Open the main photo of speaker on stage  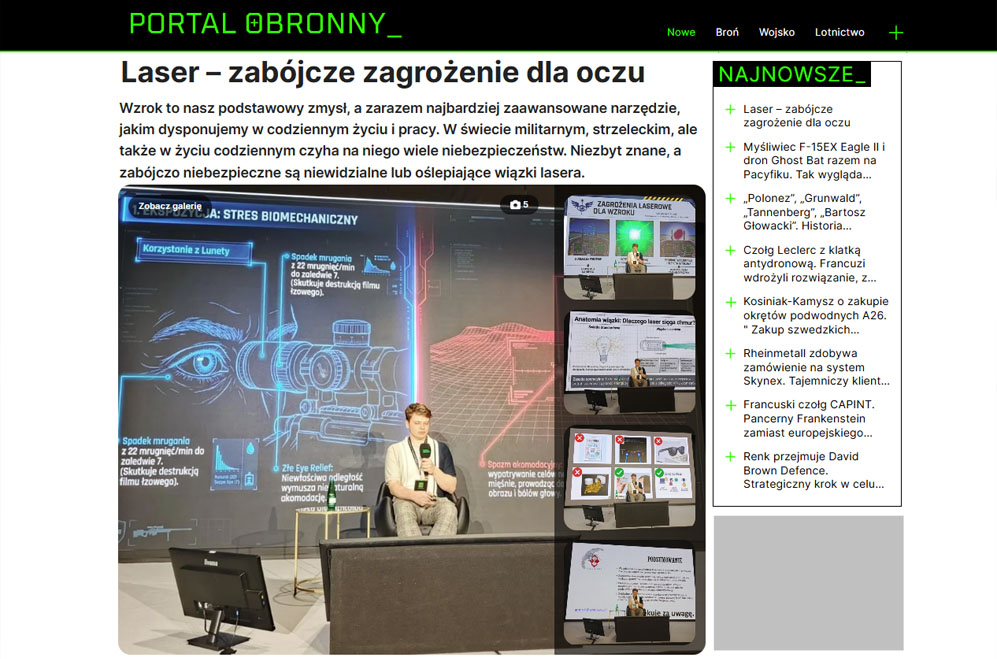pyautogui.click(x=336, y=420)
